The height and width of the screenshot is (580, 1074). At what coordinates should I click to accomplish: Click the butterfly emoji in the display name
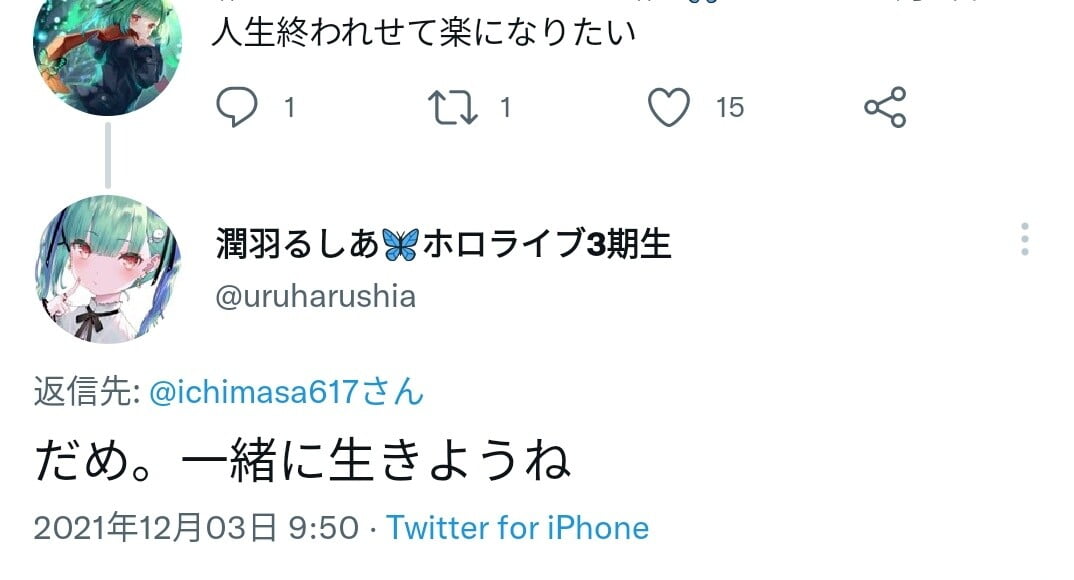(400, 244)
